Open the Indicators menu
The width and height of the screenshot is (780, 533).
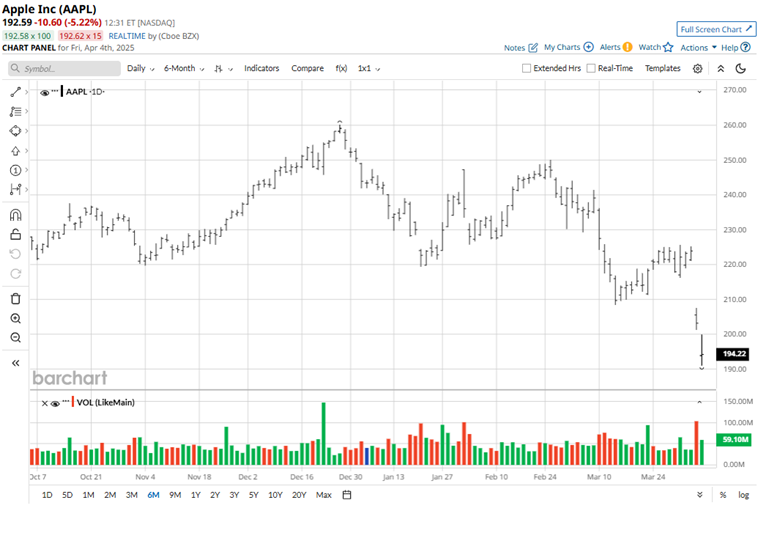coord(262,68)
